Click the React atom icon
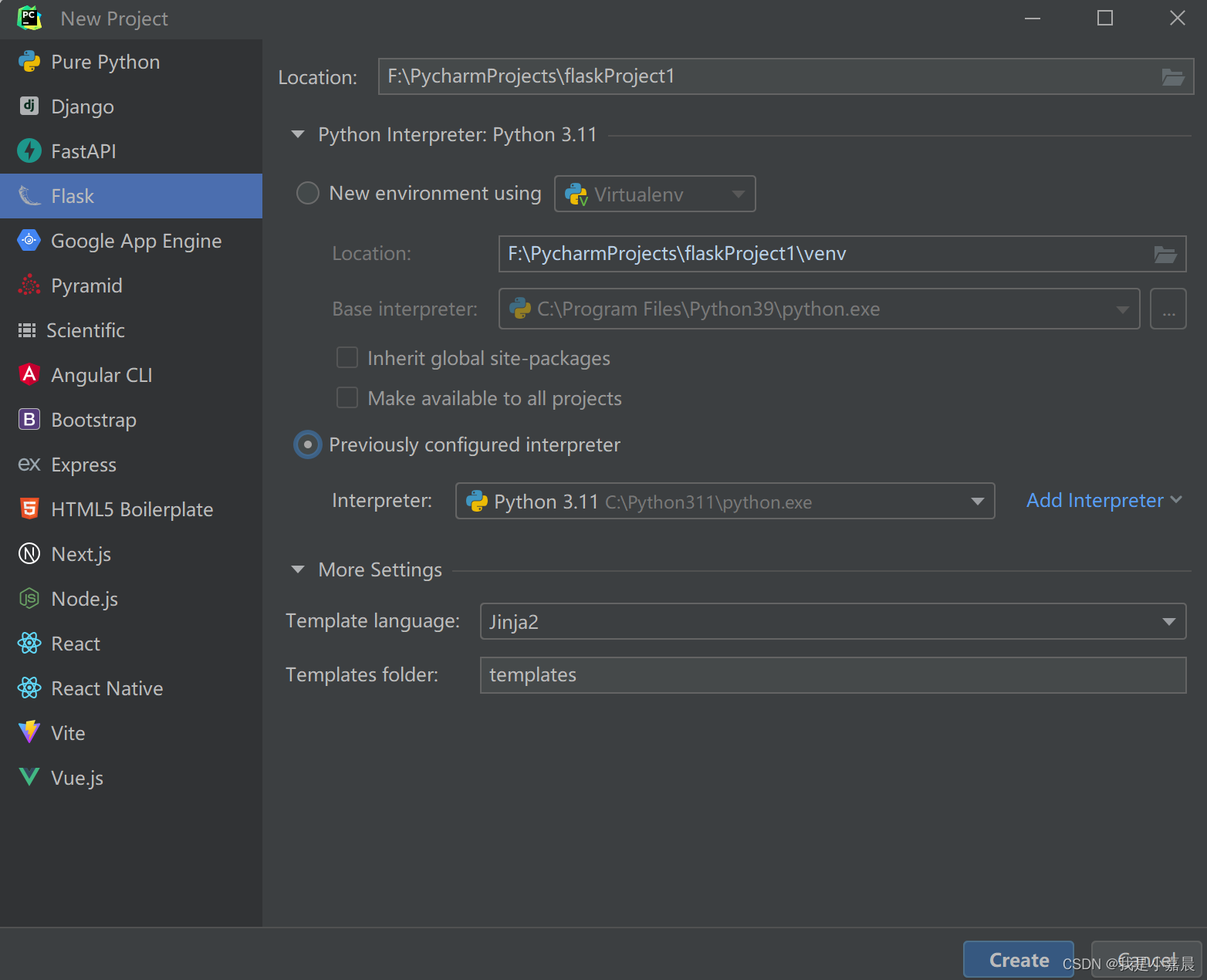Viewport: 1207px width, 980px height. (29, 644)
